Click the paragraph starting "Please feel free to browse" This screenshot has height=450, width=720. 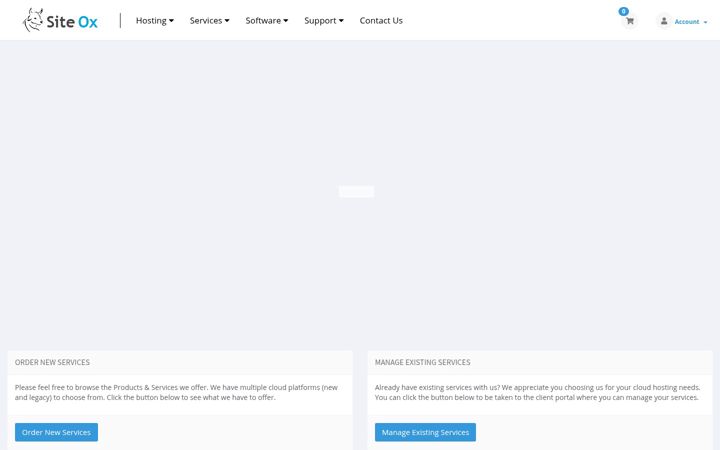[x=176, y=392]
